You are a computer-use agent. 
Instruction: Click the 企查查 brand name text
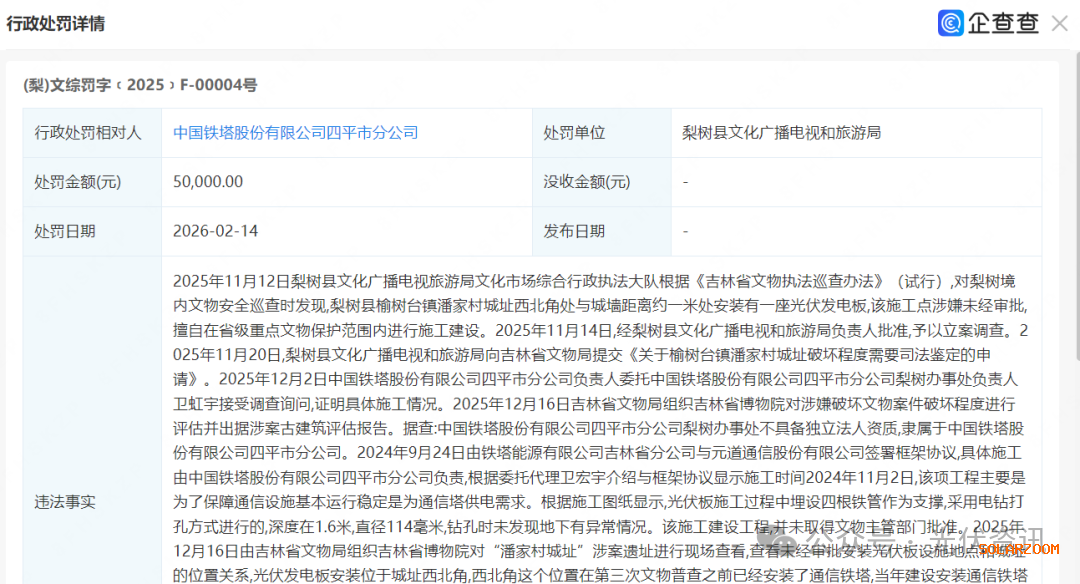click(1003, 23)
